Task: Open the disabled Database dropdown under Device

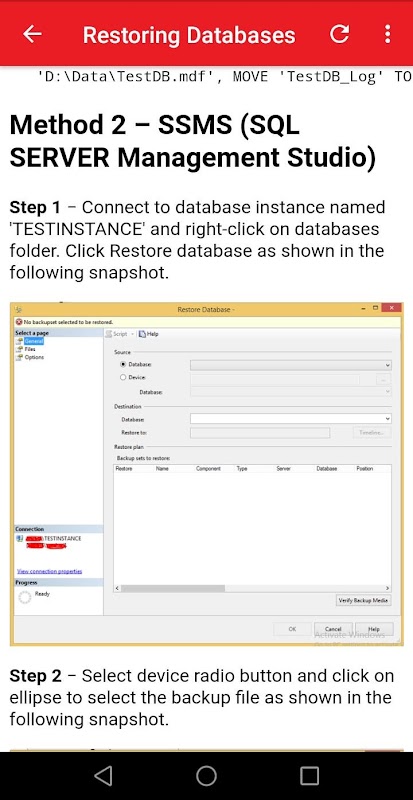Action: pos(290,391)
